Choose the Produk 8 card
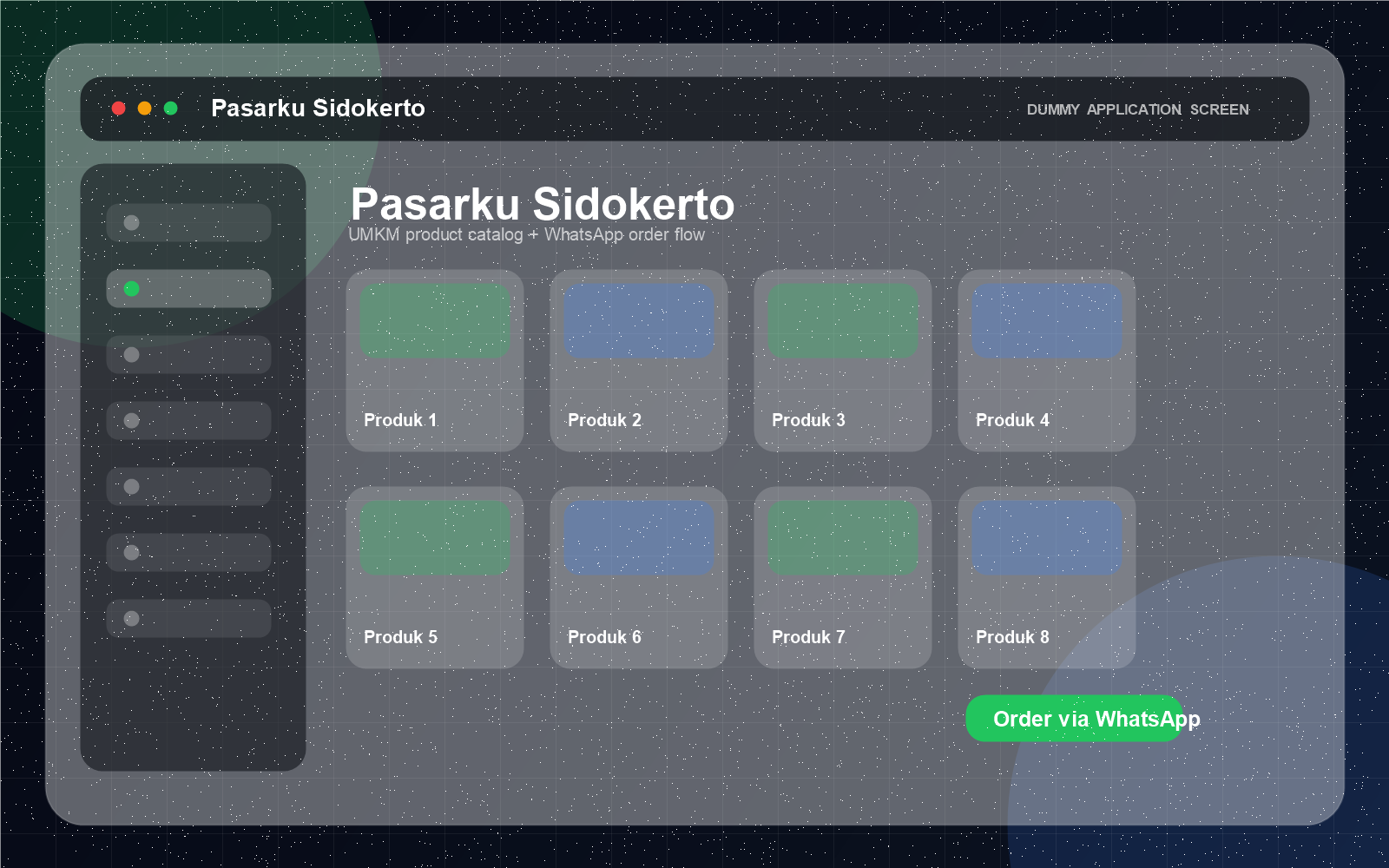Viewport: 1389px width, 868px height. [1047, 577]
